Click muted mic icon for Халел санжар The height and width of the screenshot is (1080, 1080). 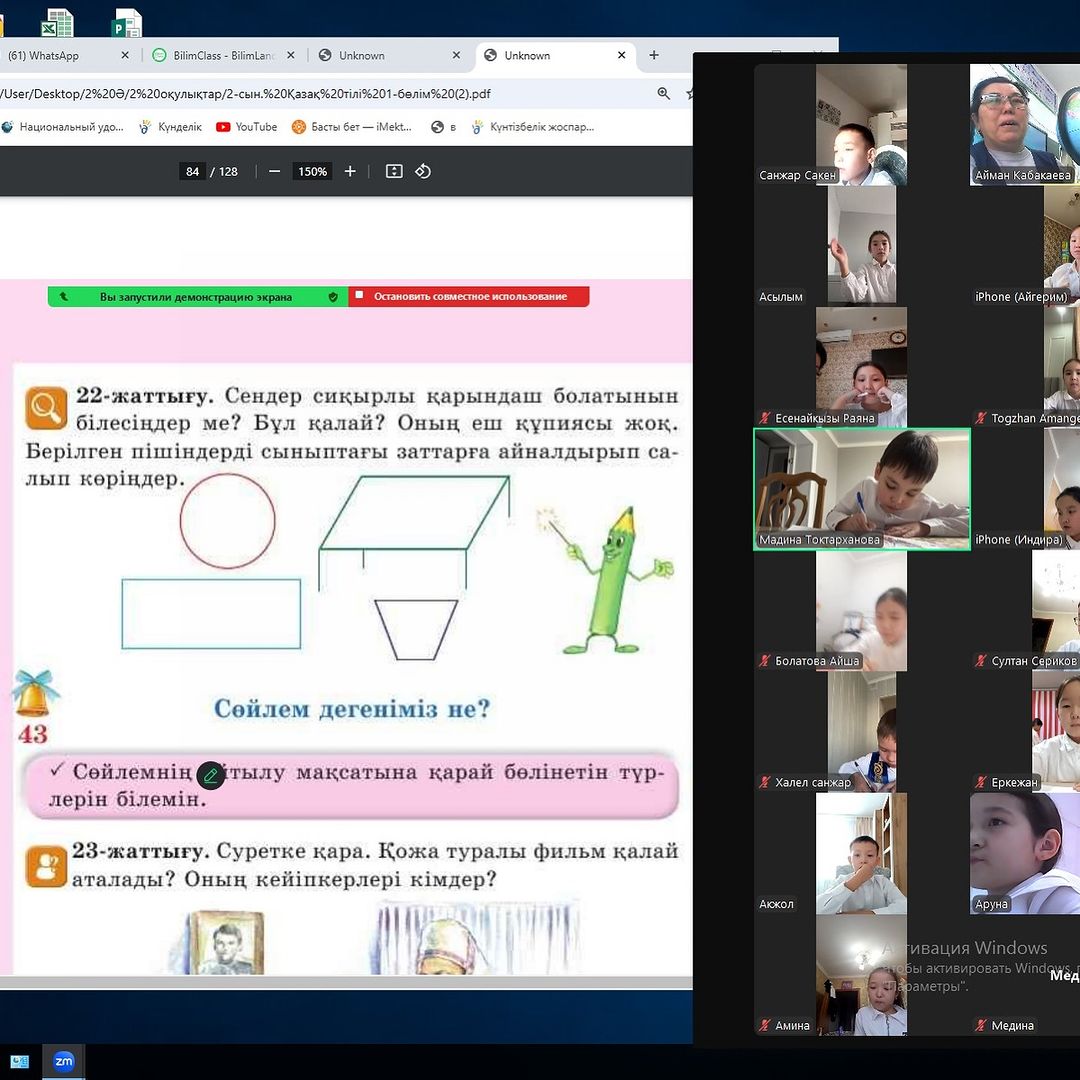[x=765, y=782]
